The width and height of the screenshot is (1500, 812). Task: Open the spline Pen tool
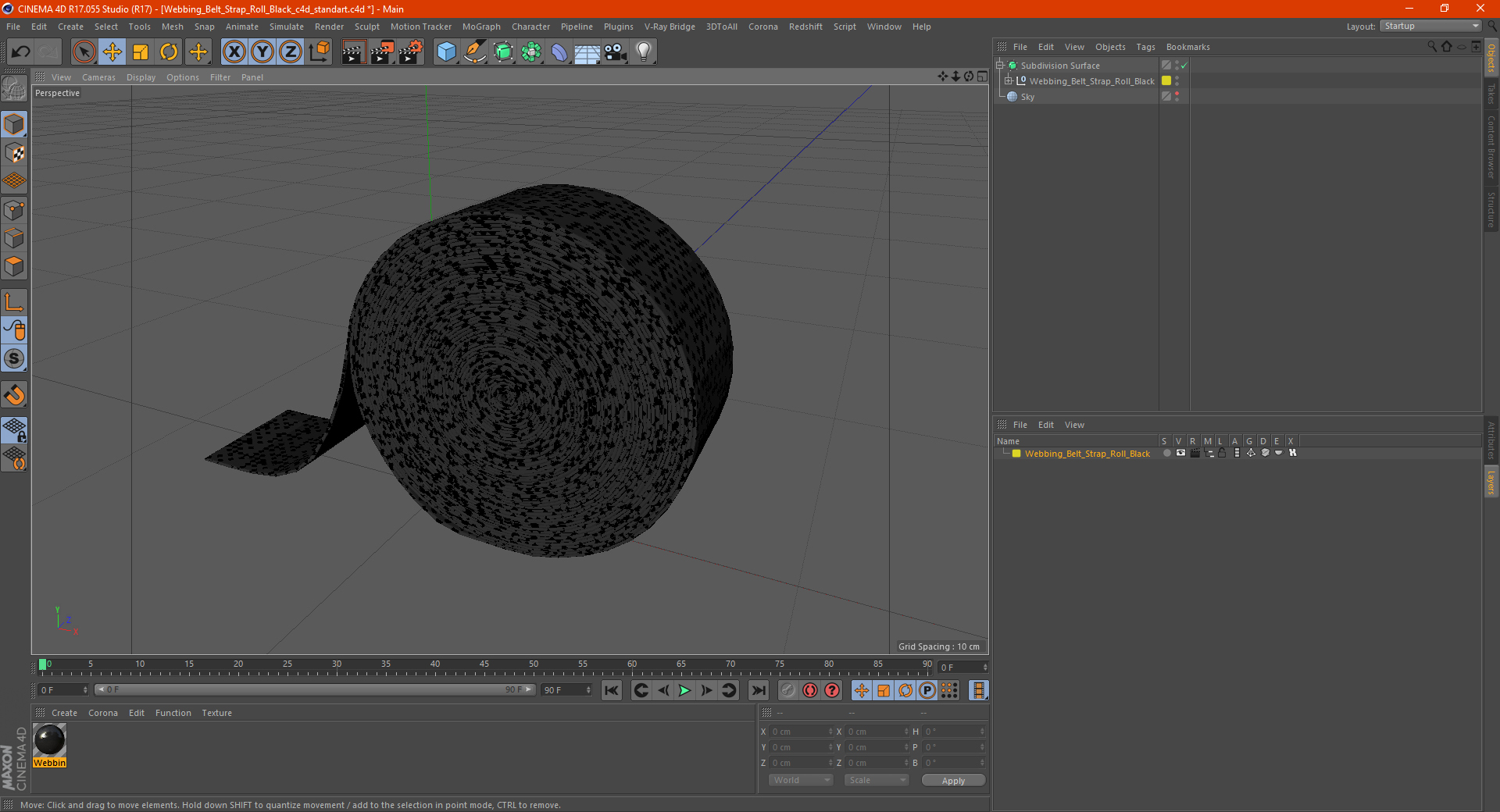[475, 52]
